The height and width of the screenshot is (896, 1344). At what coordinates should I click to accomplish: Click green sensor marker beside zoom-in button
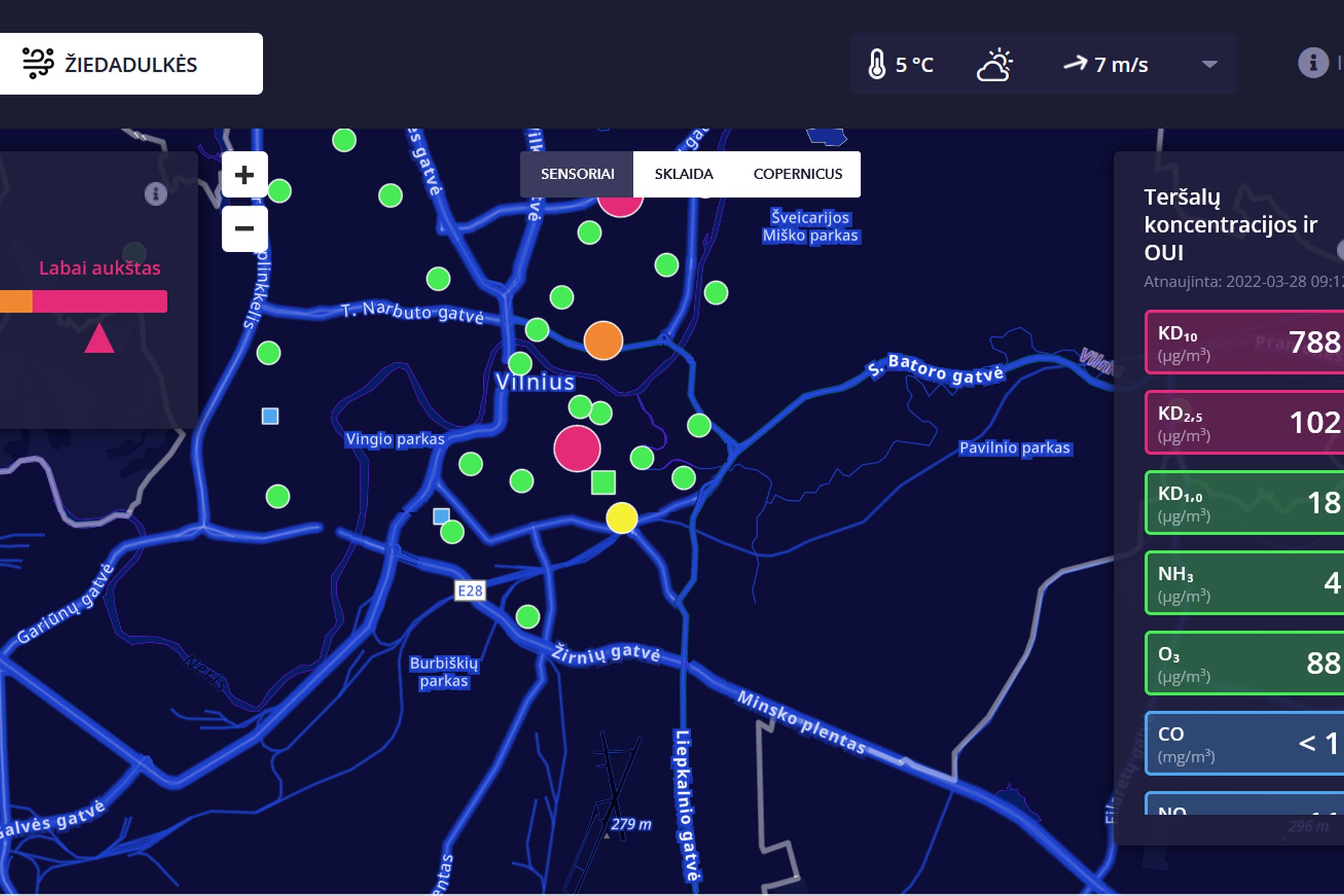click(279, 190)
